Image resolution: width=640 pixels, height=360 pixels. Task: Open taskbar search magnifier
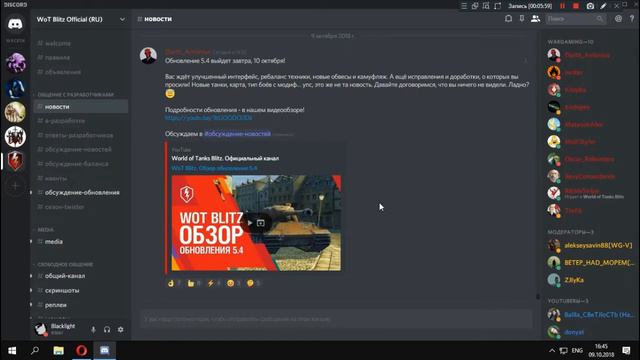pos(35,351)
